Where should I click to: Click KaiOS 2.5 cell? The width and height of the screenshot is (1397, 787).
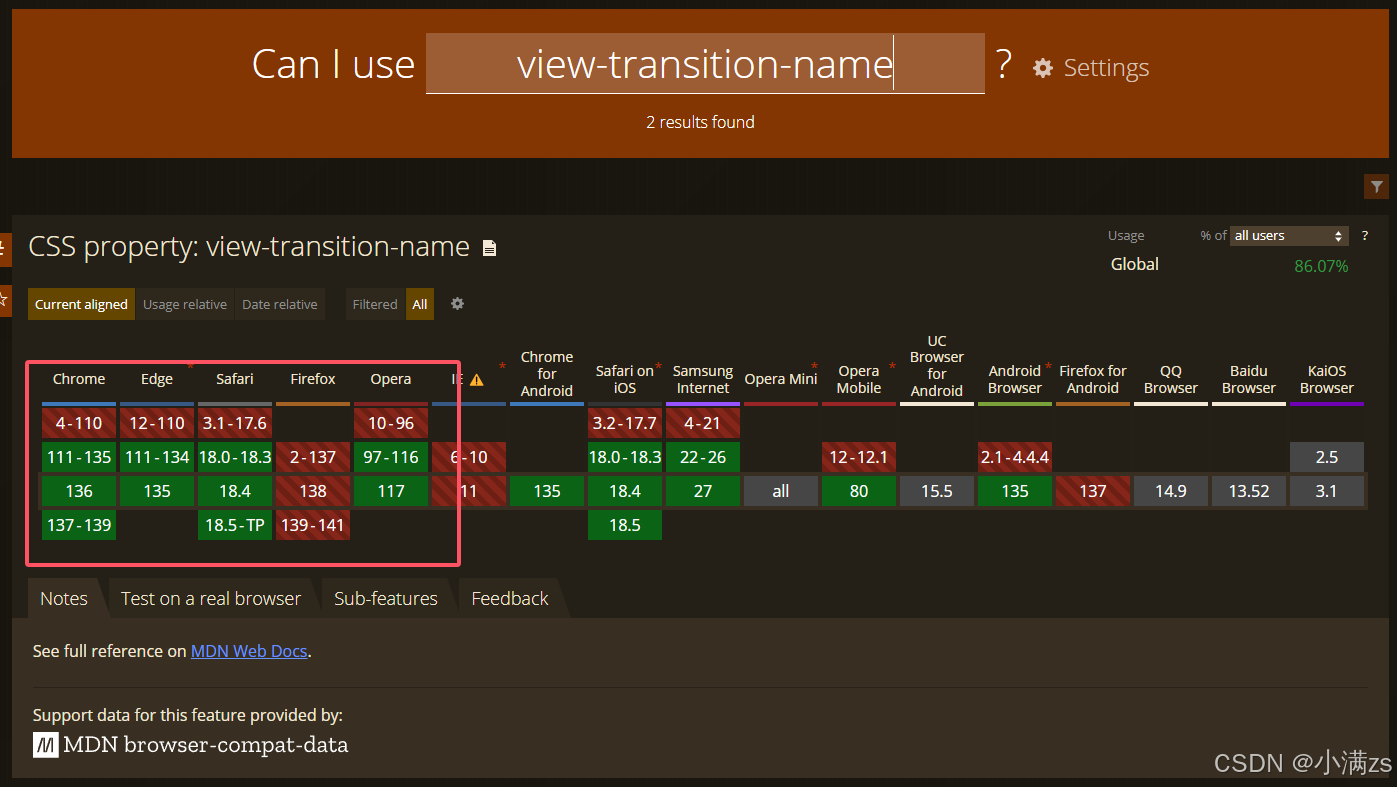pos(1327,457)
